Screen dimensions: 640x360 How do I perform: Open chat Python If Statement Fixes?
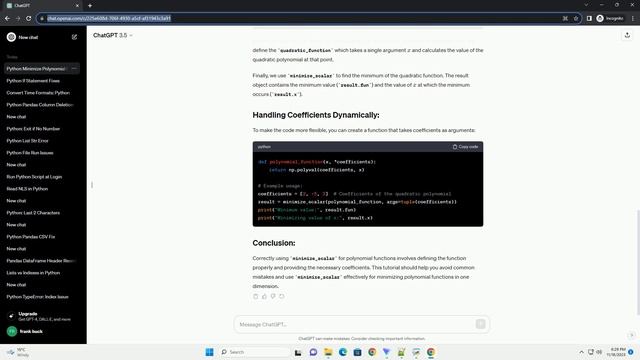click(x=33, y=81)
